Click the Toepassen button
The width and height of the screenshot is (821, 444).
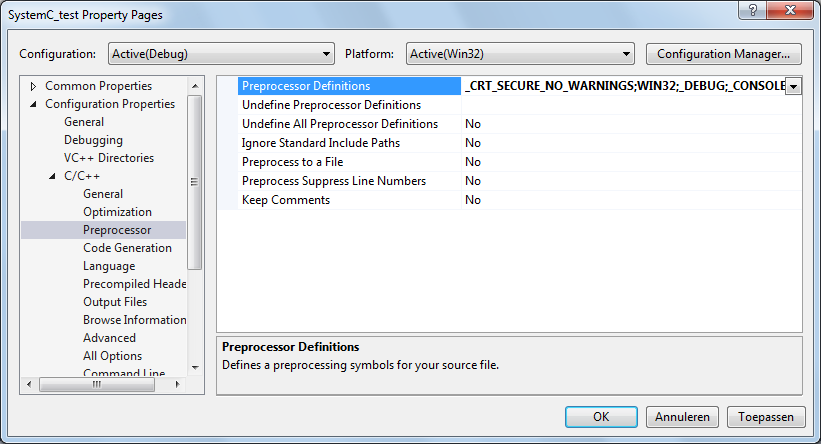766,417
